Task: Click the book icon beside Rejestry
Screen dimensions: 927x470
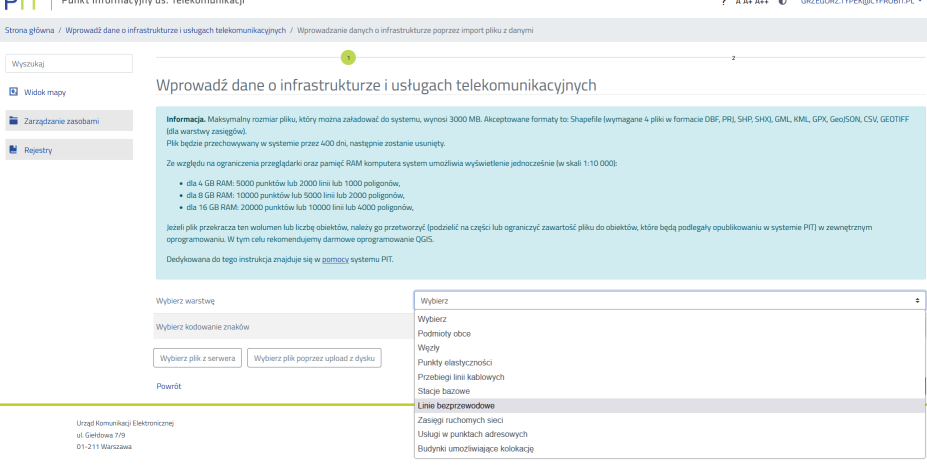Action: 14,150
